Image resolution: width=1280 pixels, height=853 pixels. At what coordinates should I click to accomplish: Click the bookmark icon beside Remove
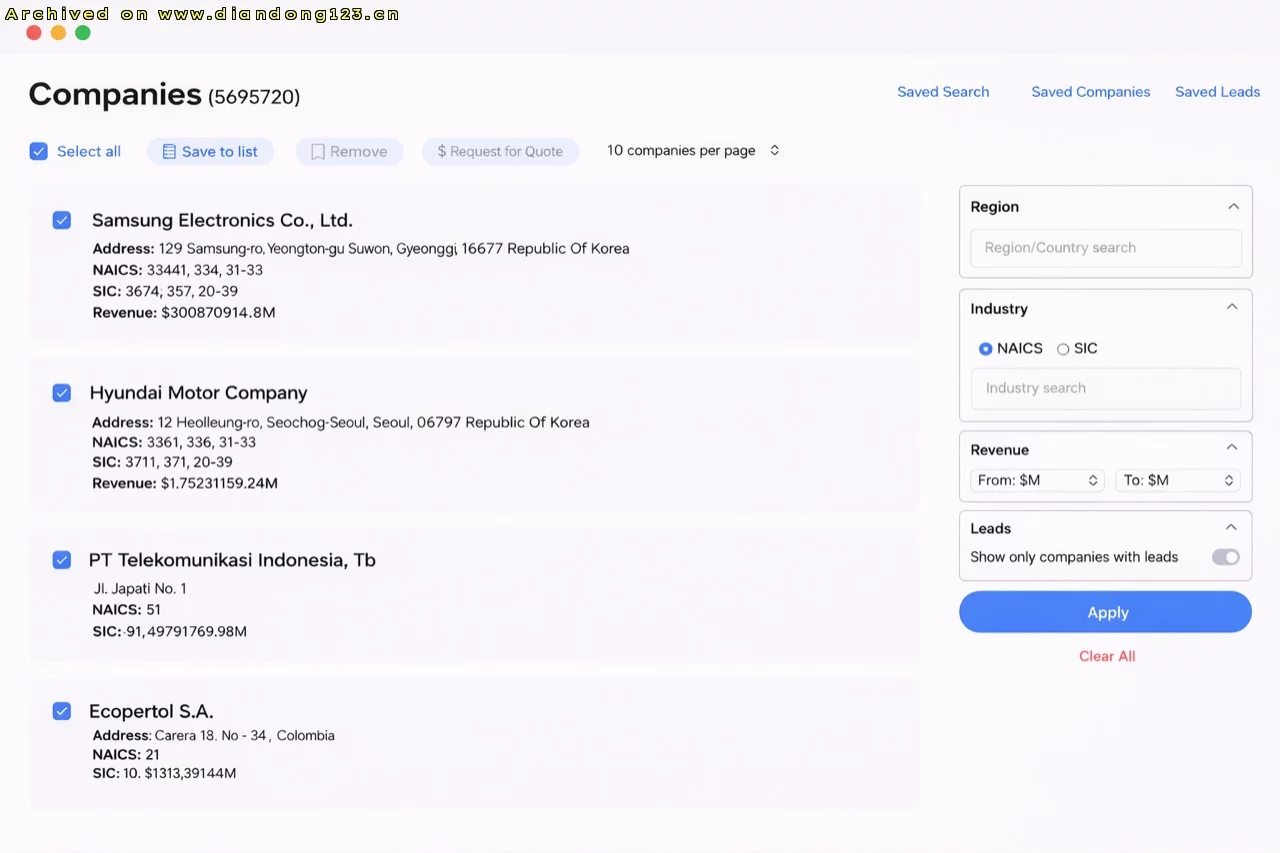(x=318, y=152)
